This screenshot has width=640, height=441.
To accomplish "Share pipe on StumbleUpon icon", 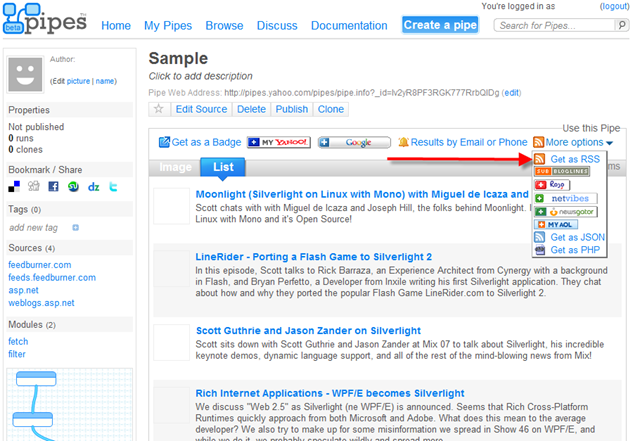I will (73, 187).
